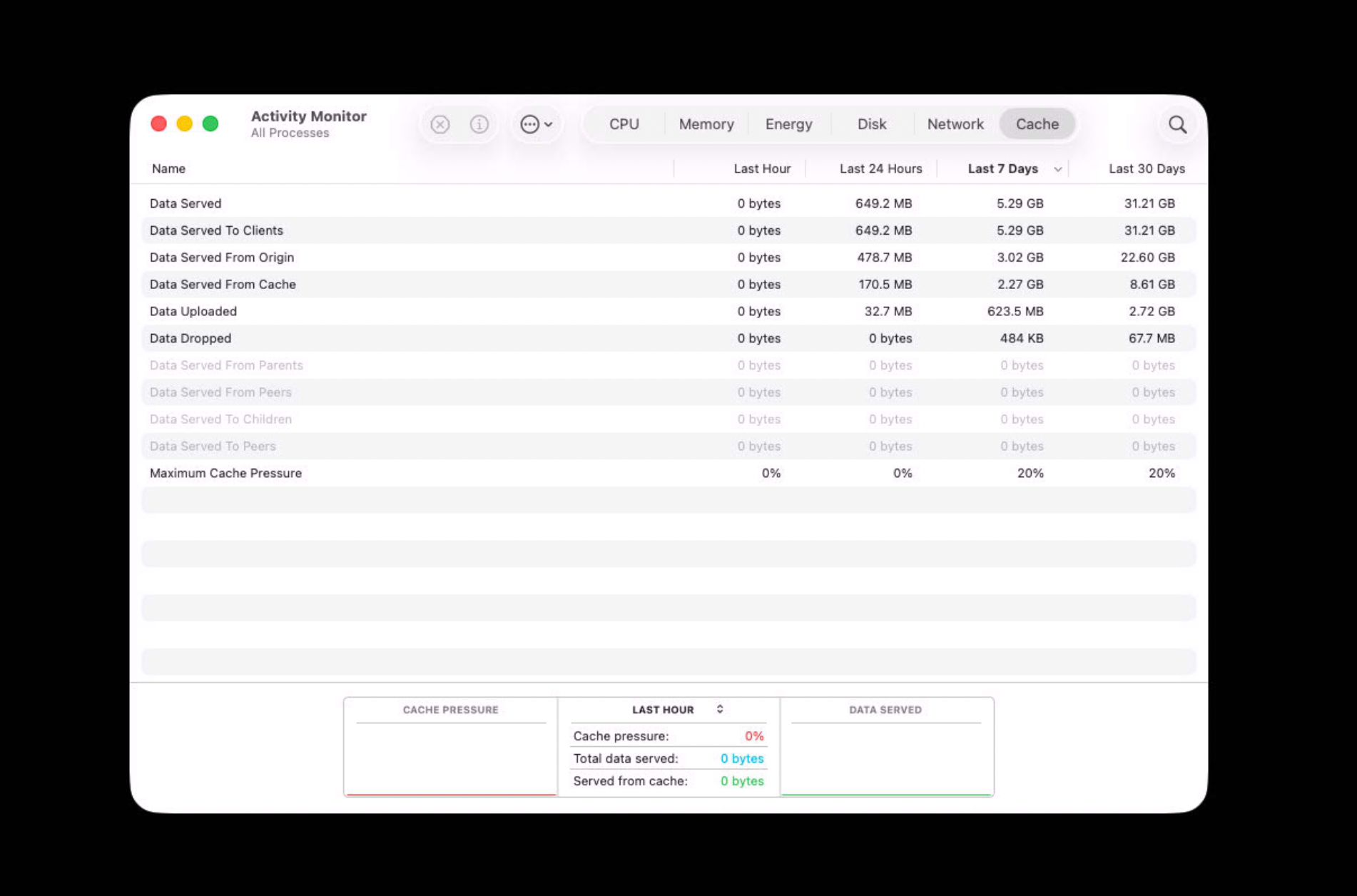The image size is (1357, 896).
Task: Go to the Network tab
Action: (x=955, y=124)
